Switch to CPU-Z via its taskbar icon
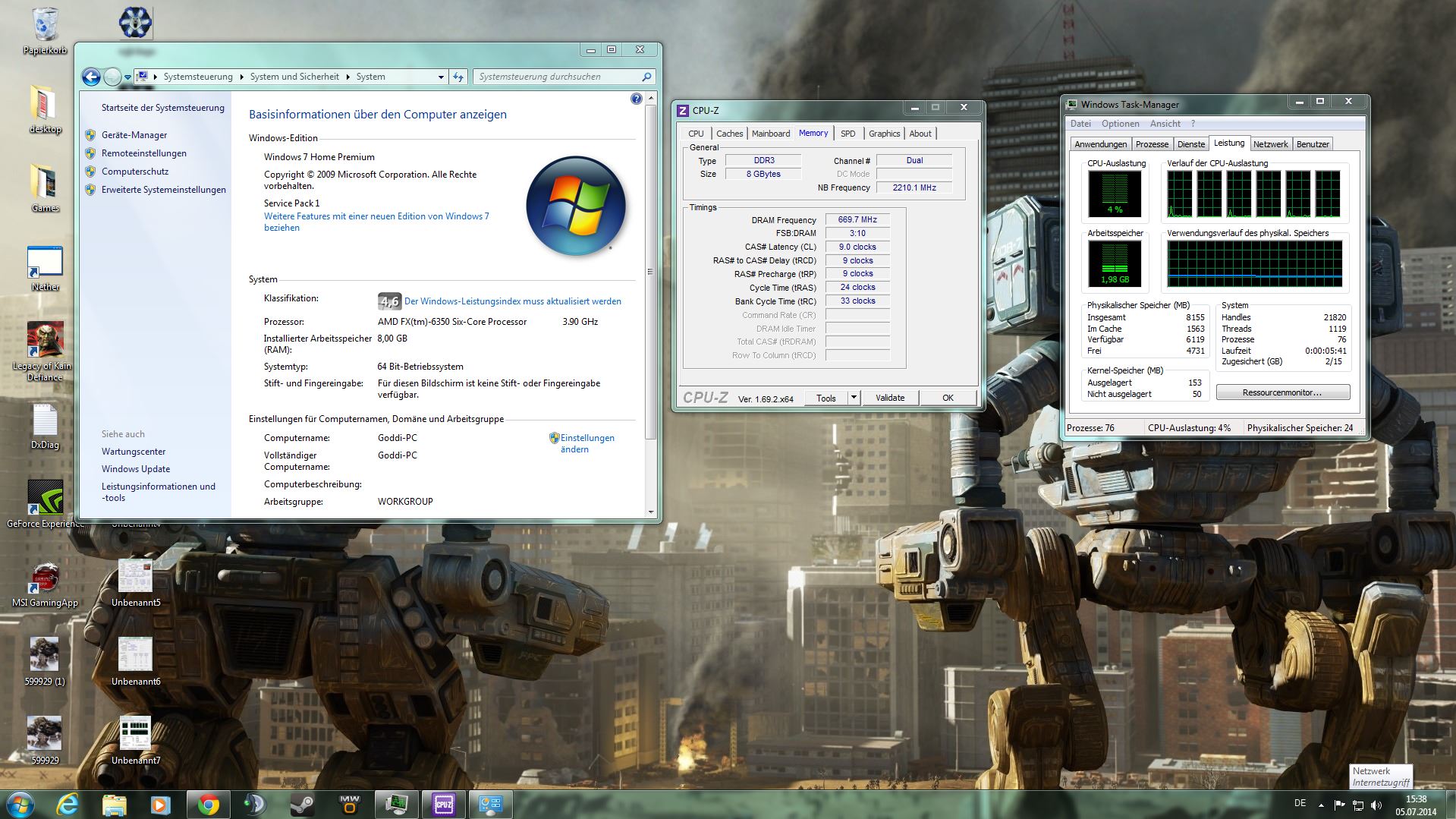 pyautogui.click(x=443, y=805)
